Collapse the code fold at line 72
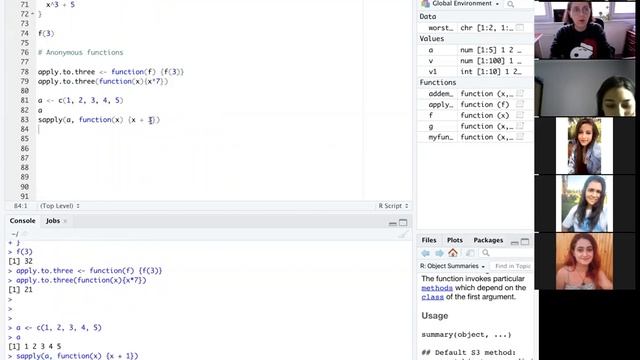Image resolution: width=640 pixels, height=360 pixels. (x=33, y=14)
